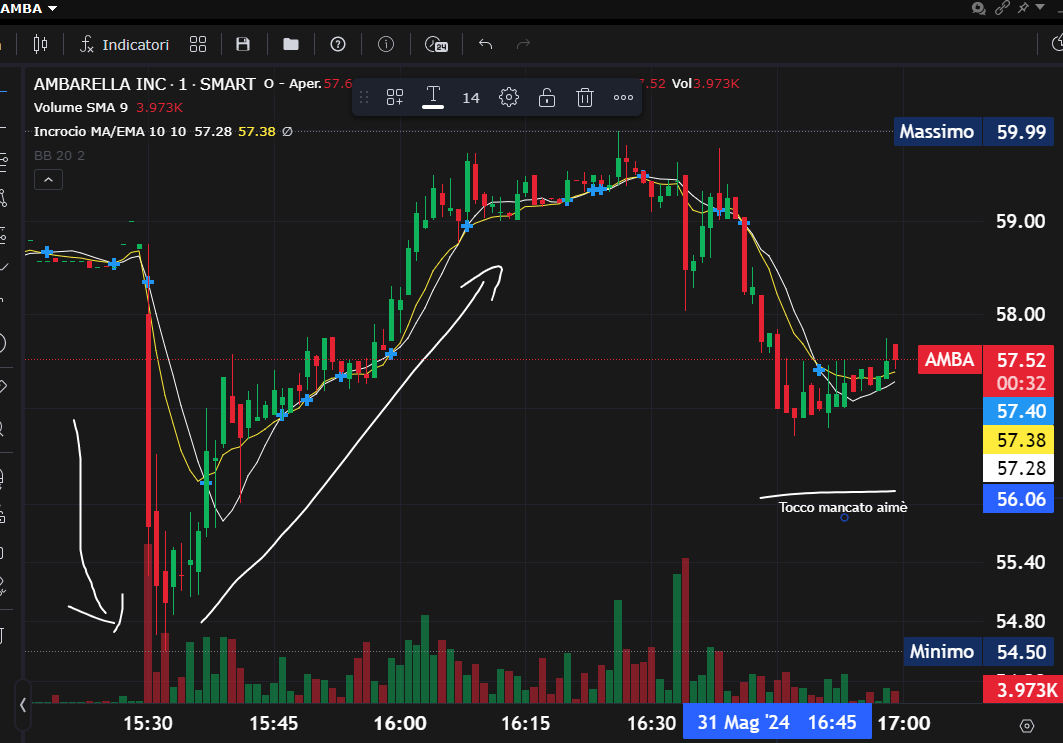This screenshot has height=743, width=1063.
Task: Click the ∅ symbol after the Incrocio MA/EMA values
Action: pos(287,132)
